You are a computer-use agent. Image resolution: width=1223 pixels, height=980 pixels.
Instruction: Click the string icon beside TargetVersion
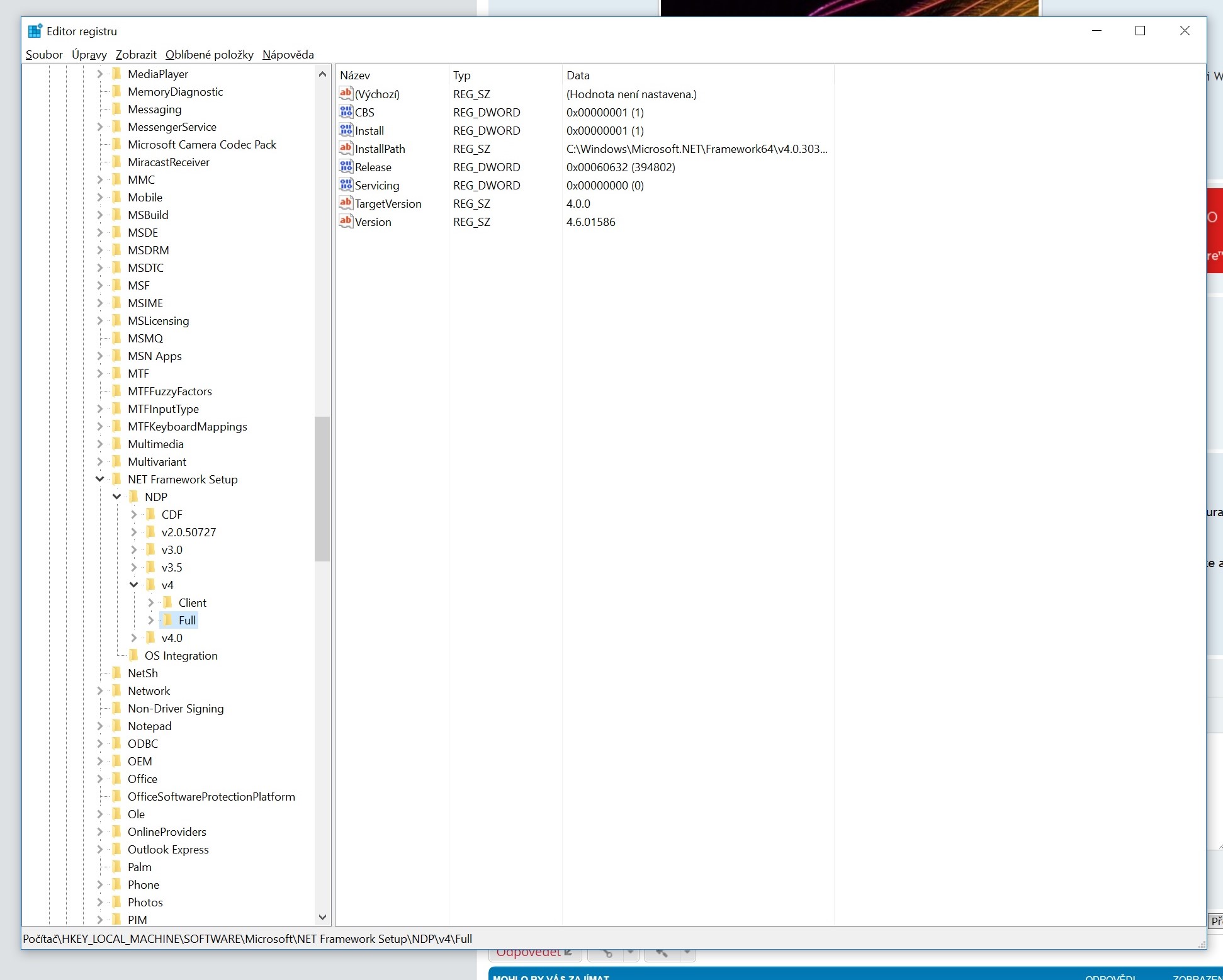click(346, 203)
